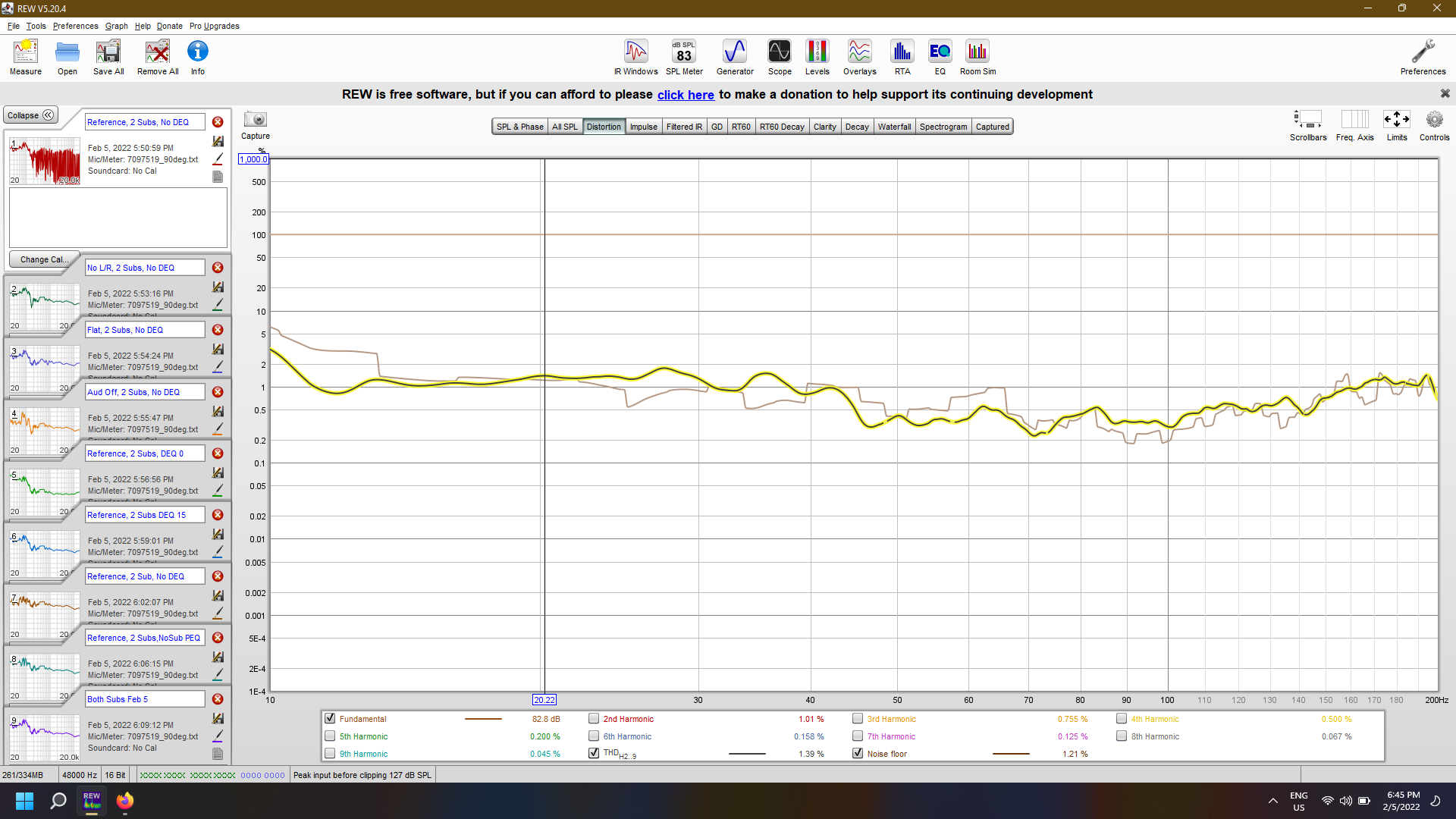Screen dimensions: 1456x819
Task: Open the Room Sim tool
Action: 977,58
